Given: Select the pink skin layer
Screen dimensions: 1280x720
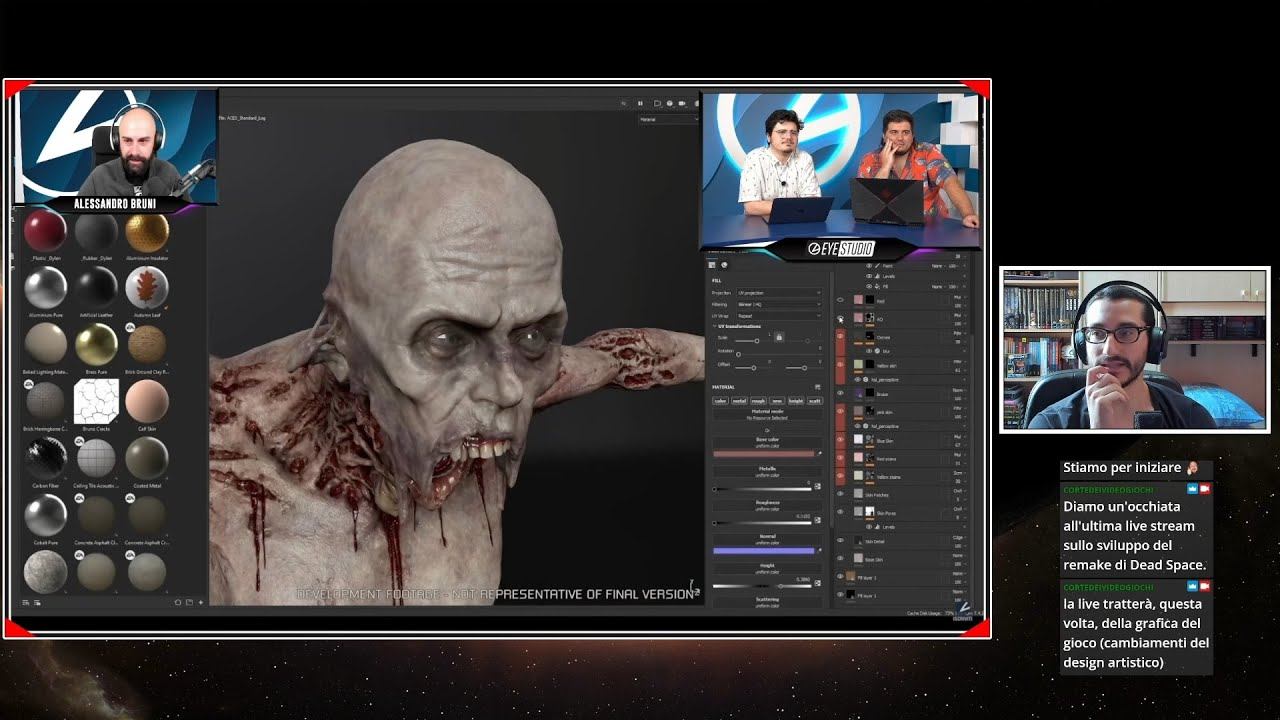Looking at the screenshot, I should coord(905,411).
